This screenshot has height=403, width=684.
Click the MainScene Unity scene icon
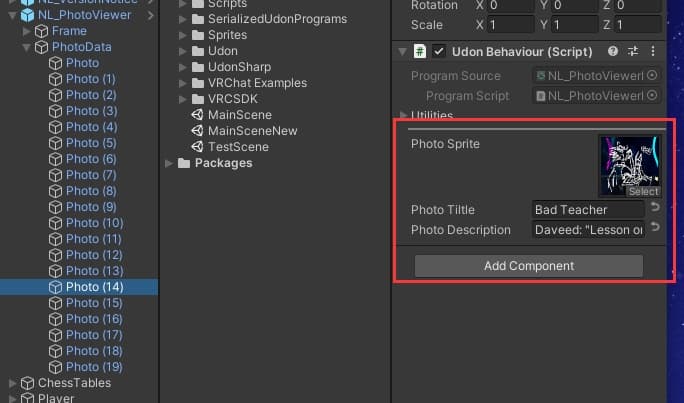click(197, 115)
